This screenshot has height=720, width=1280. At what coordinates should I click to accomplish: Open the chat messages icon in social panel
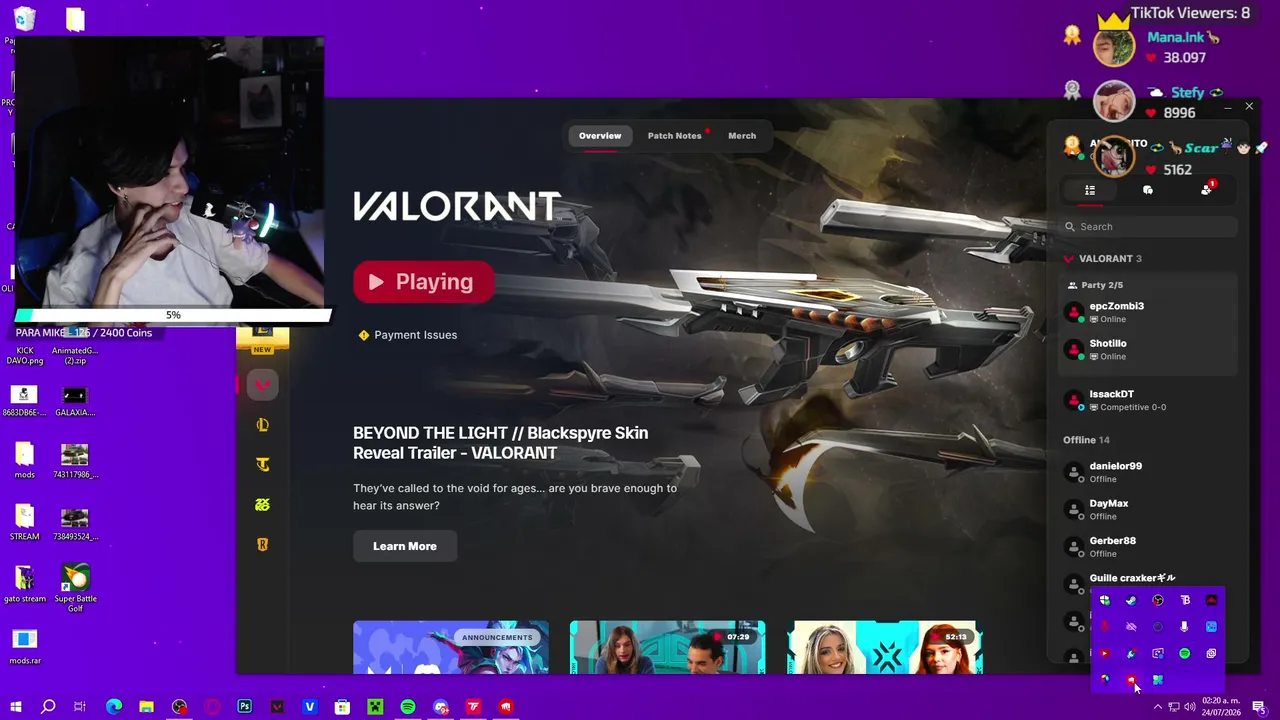pos(1148,190)
